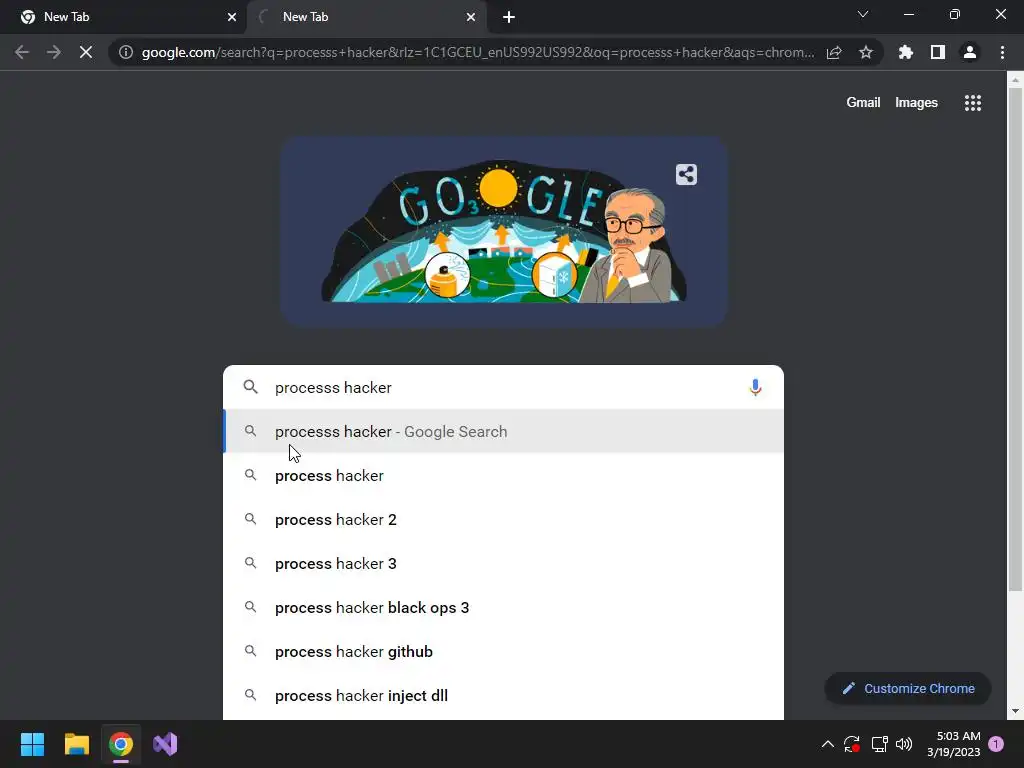Open the Chrome three-dot menu

coord(1002,52)
